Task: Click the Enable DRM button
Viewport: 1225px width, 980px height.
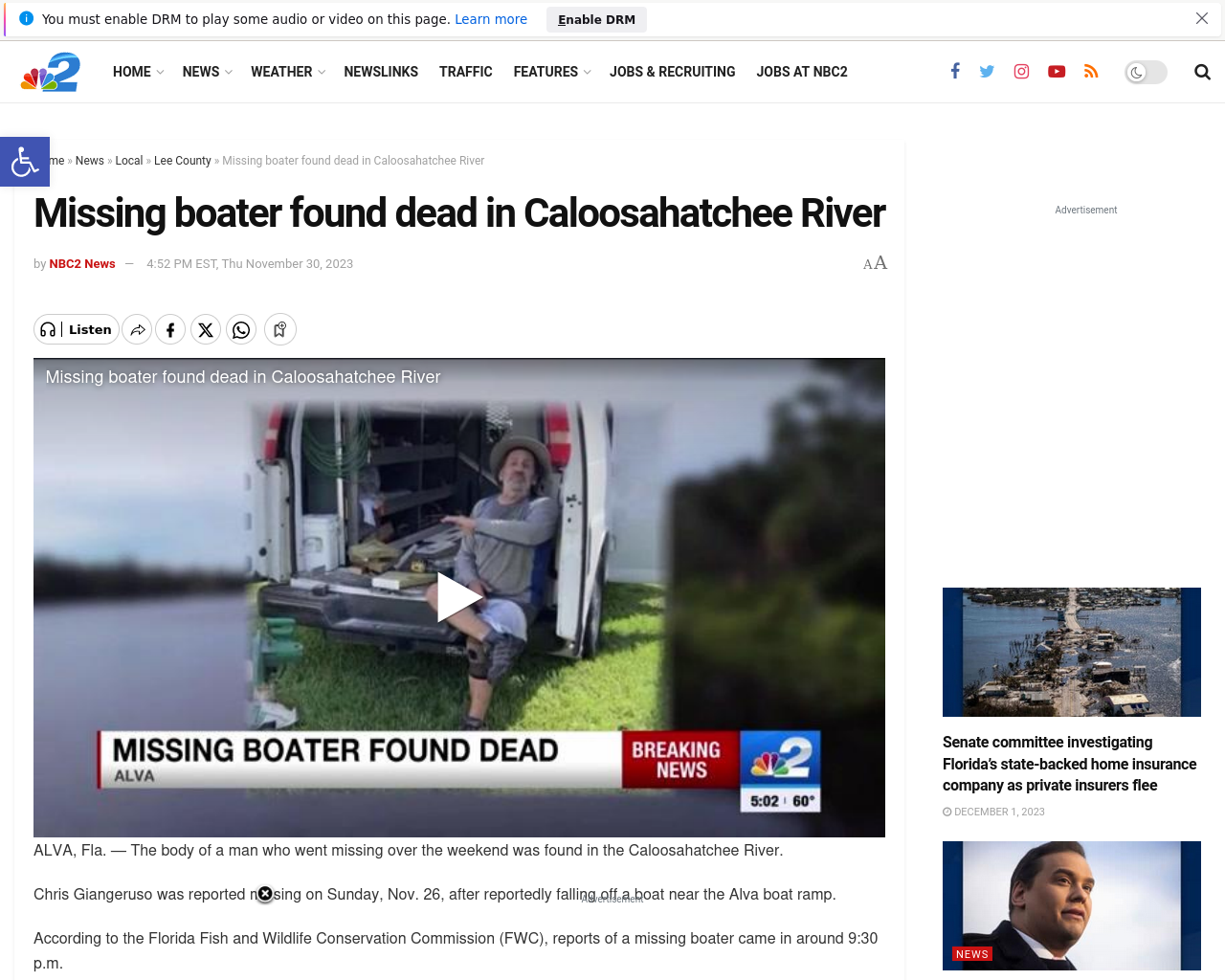Action: coord(596,19)
